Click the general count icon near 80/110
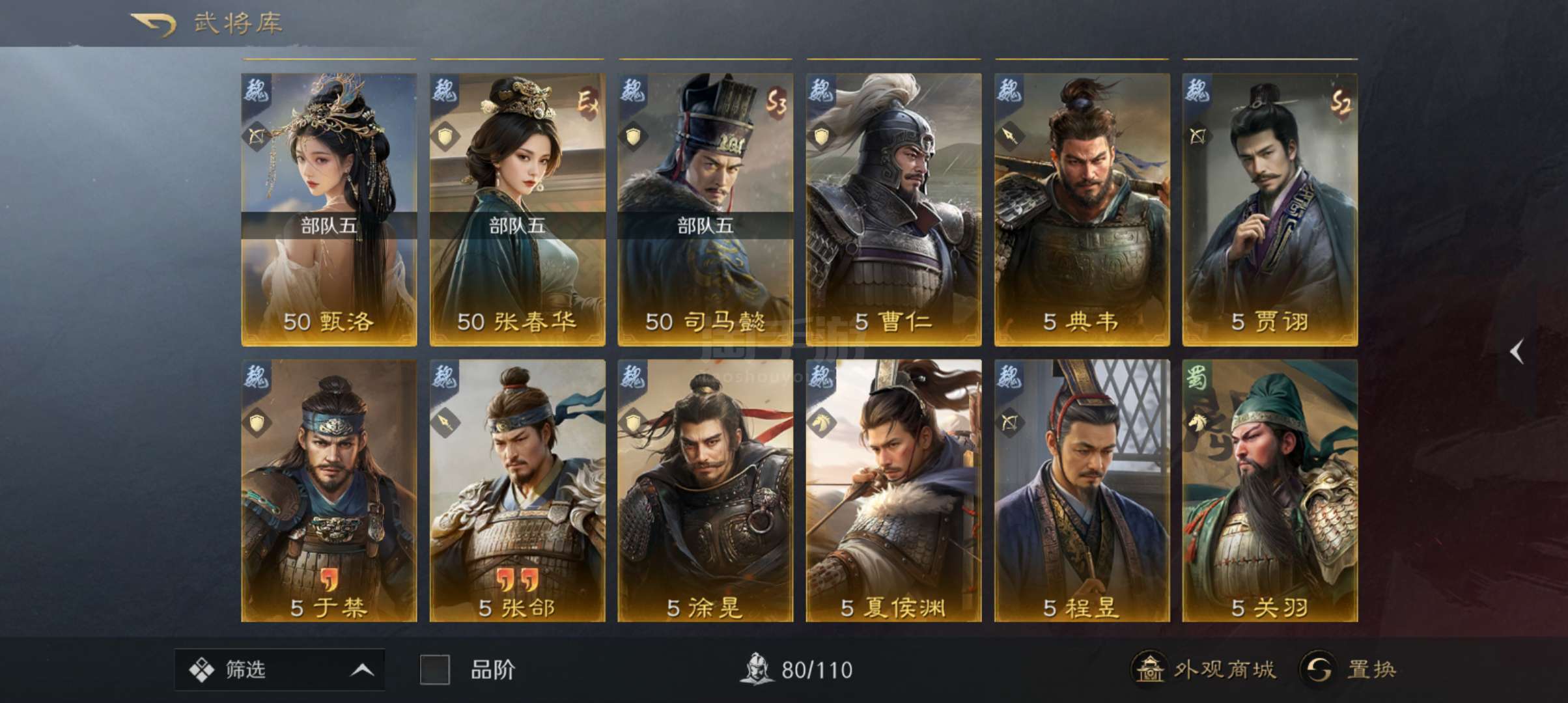This screenshot has height=703, width=1568. 756,669
